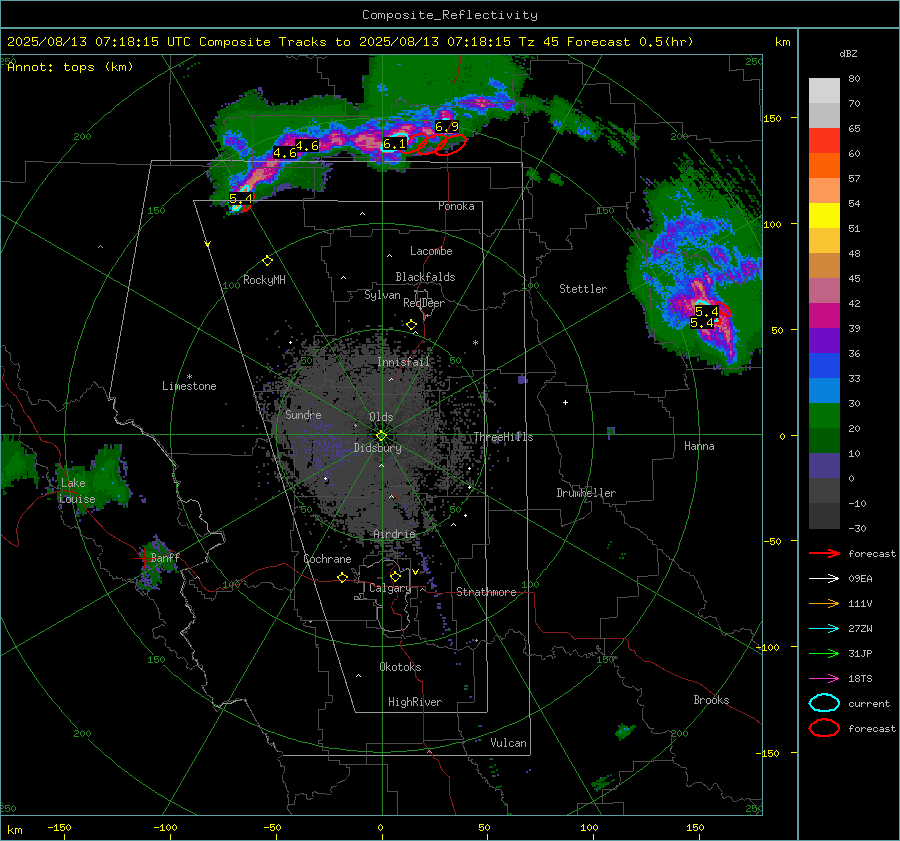Select the radar site diamond at Didsbury center
Viewport: 900px width, 841px height.
click(382, 436)
